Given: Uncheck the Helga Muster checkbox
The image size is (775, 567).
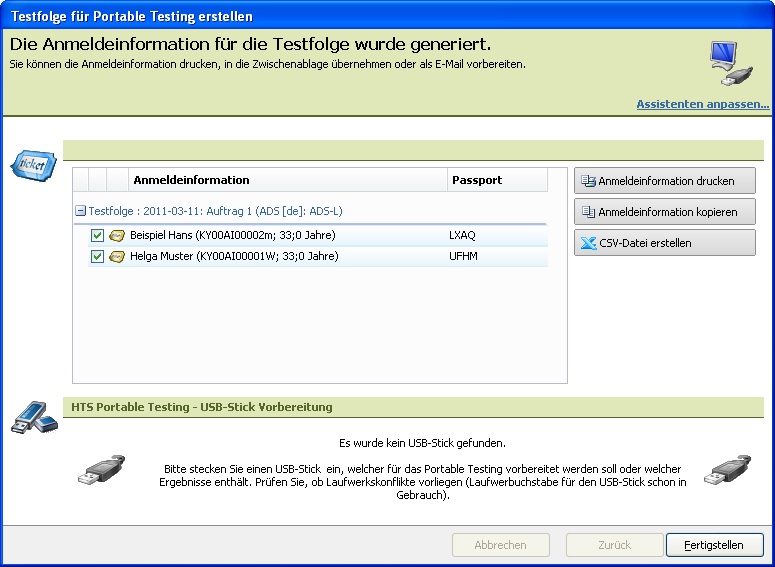Looking at the screenshot, I should coord(97,256).
